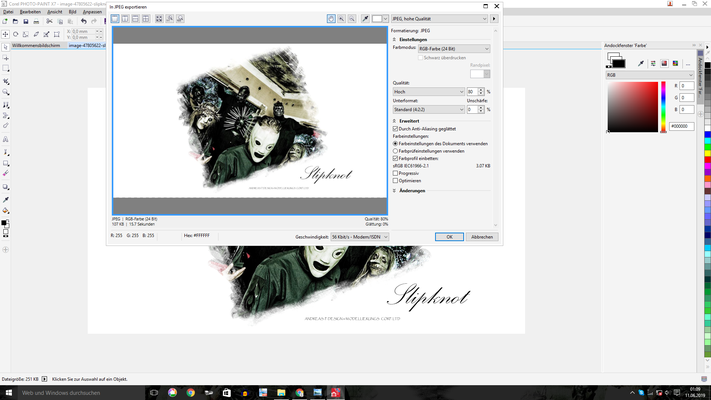
Task: Expand the Änderungen section
Action: [x=394, y=191]
